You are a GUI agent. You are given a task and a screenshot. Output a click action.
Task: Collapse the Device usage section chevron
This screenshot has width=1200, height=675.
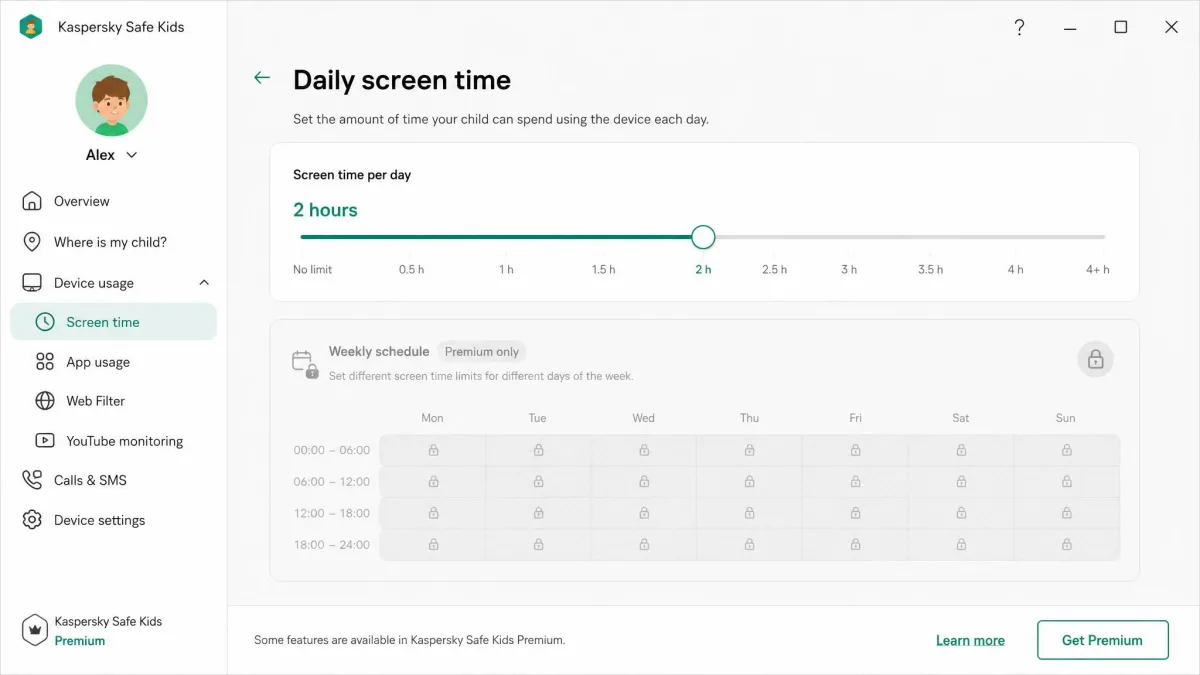coord(204,283)
